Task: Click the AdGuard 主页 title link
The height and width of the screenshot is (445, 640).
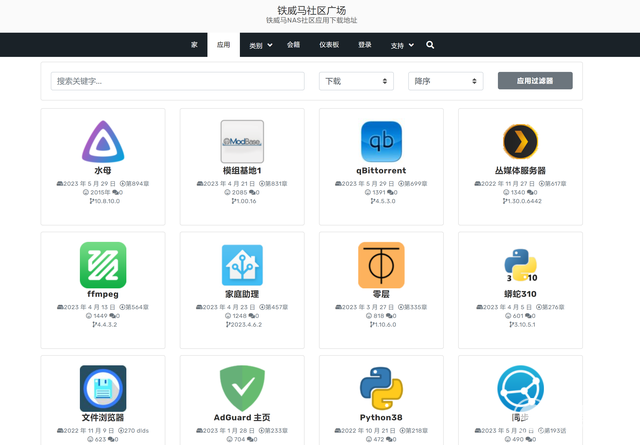Action: click(242, 417)
